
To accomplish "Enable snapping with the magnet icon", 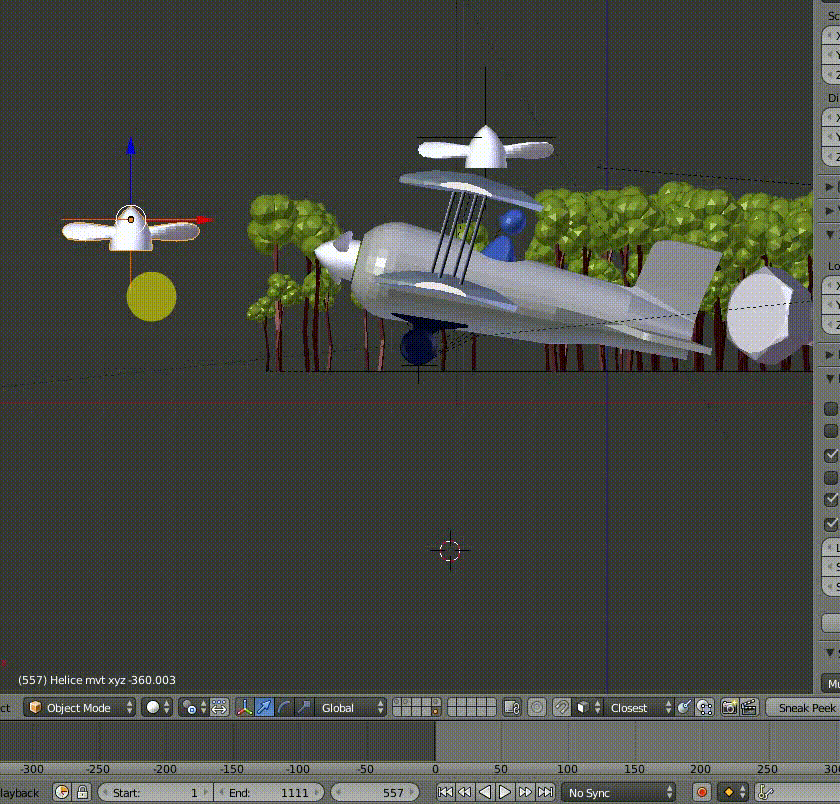I will click(x=561, y=707).
